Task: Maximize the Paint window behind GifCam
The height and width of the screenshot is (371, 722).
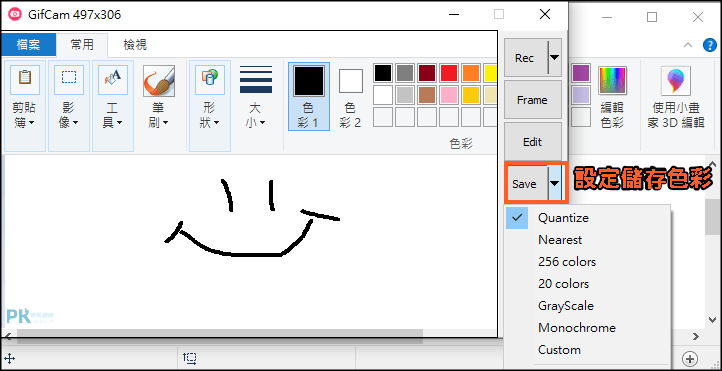Action: (x=652, y=17)
